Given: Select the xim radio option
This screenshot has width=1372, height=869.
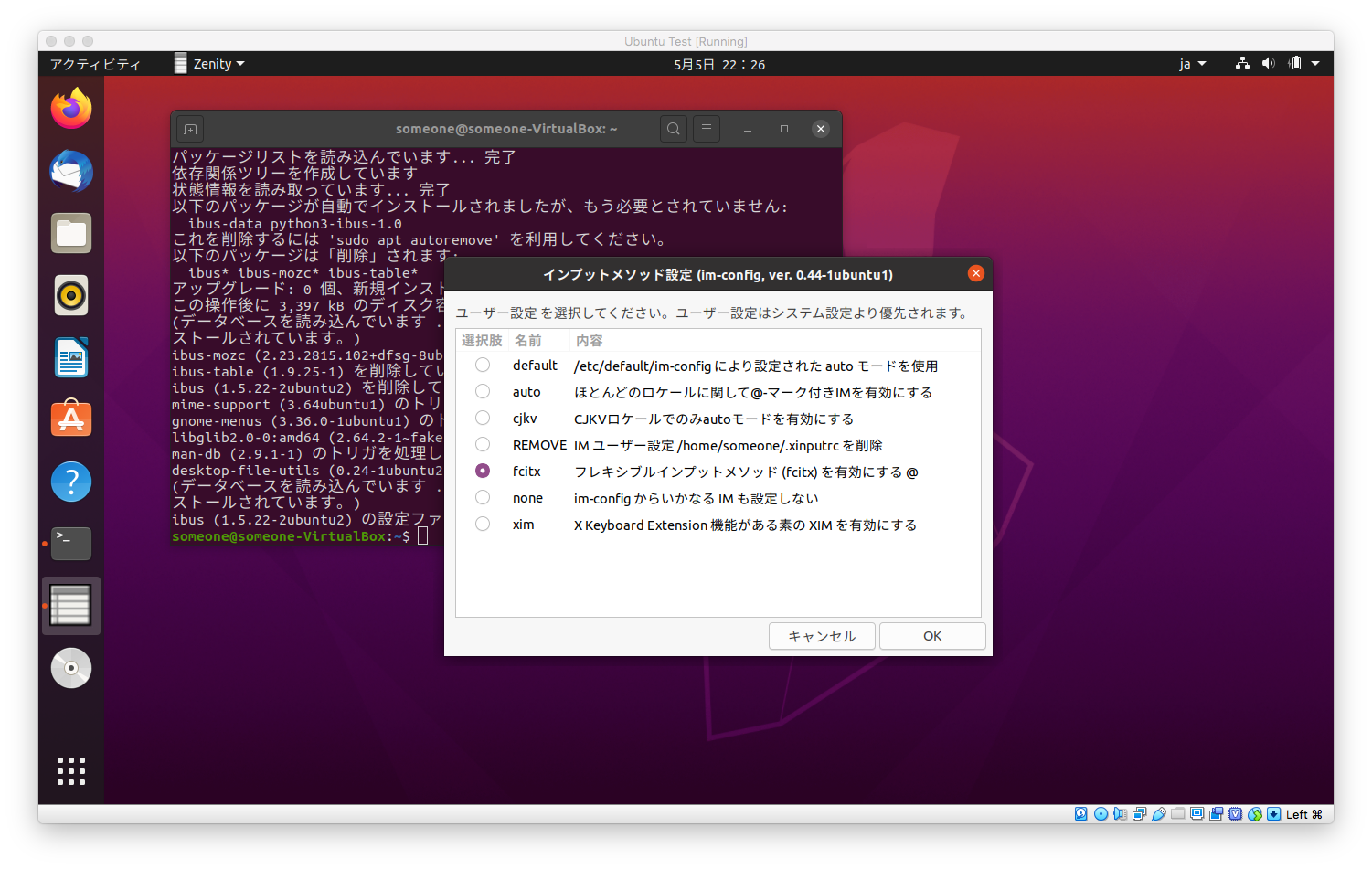Looking at the screenshot, I should coord(483,525).
